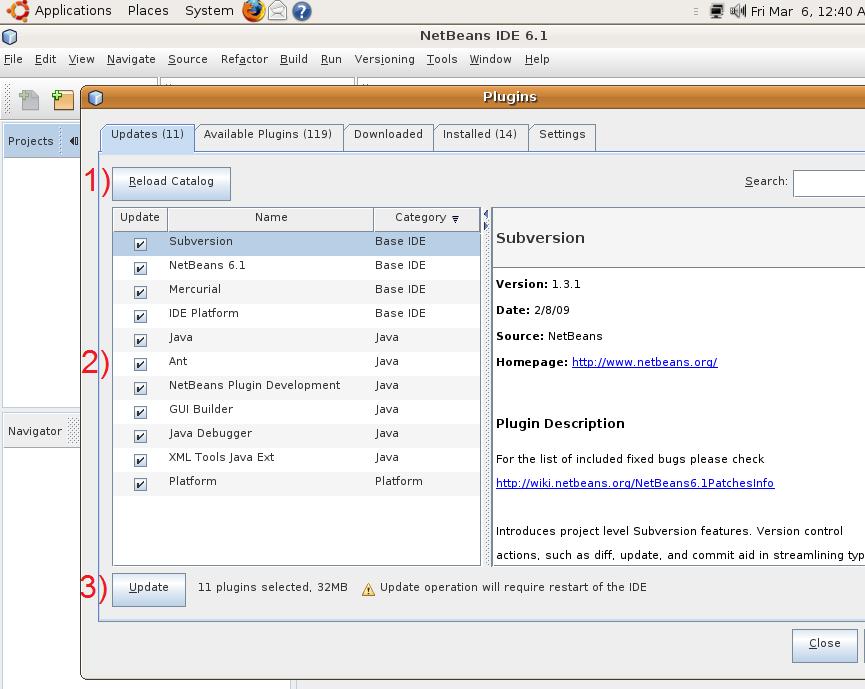The height and width of the screenshot is (689, 865).
Task: Open the Versioning menu
Action: [384, 59]
